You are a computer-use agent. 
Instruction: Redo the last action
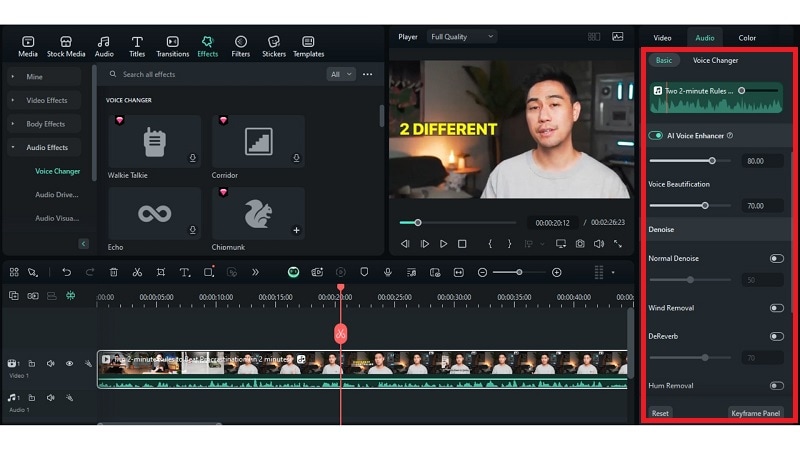click(90, 272)
